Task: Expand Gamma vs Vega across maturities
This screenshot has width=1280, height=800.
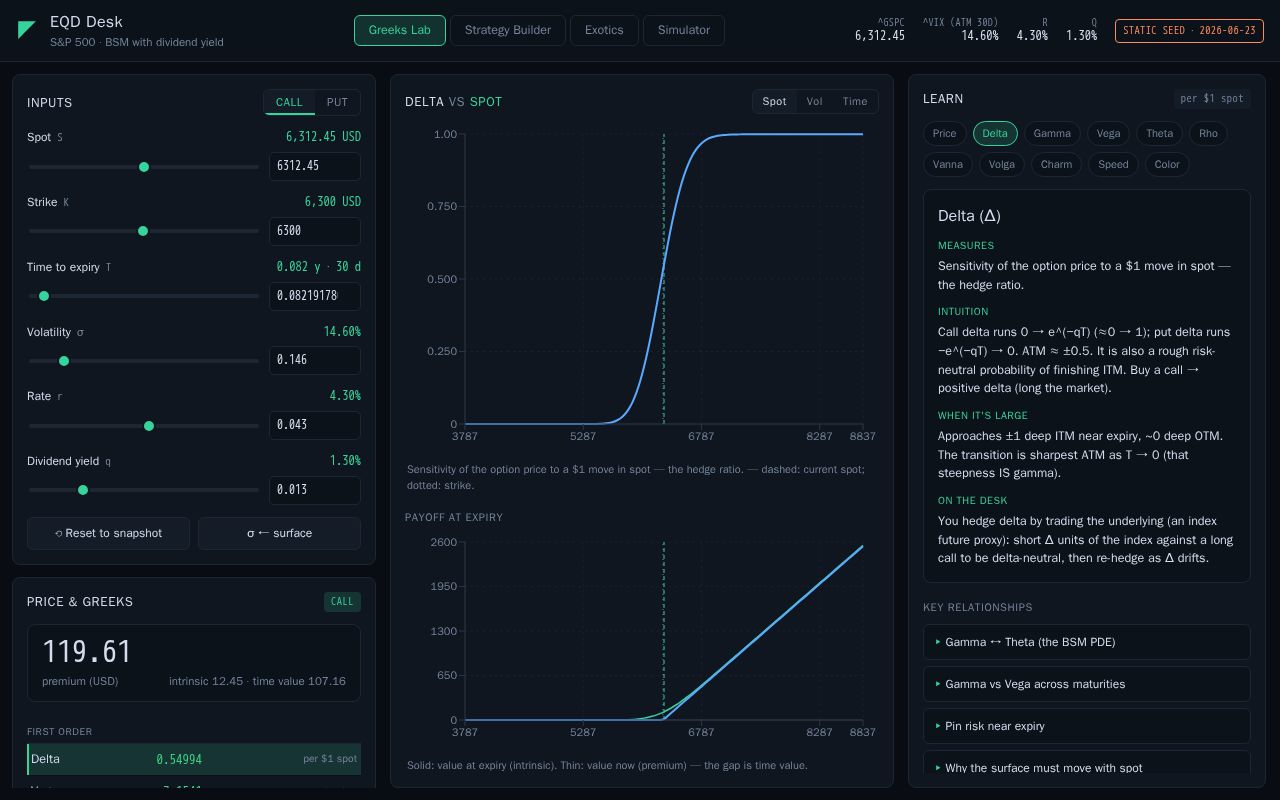Action: pyautogui.click(x=1086, y=684)
